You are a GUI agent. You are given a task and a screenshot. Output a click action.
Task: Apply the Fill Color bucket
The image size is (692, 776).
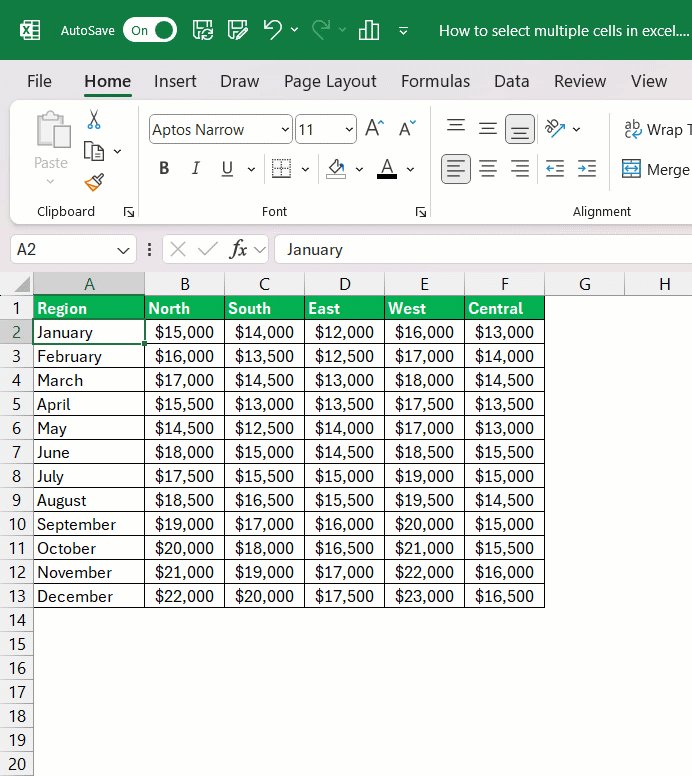click(336, 169)
